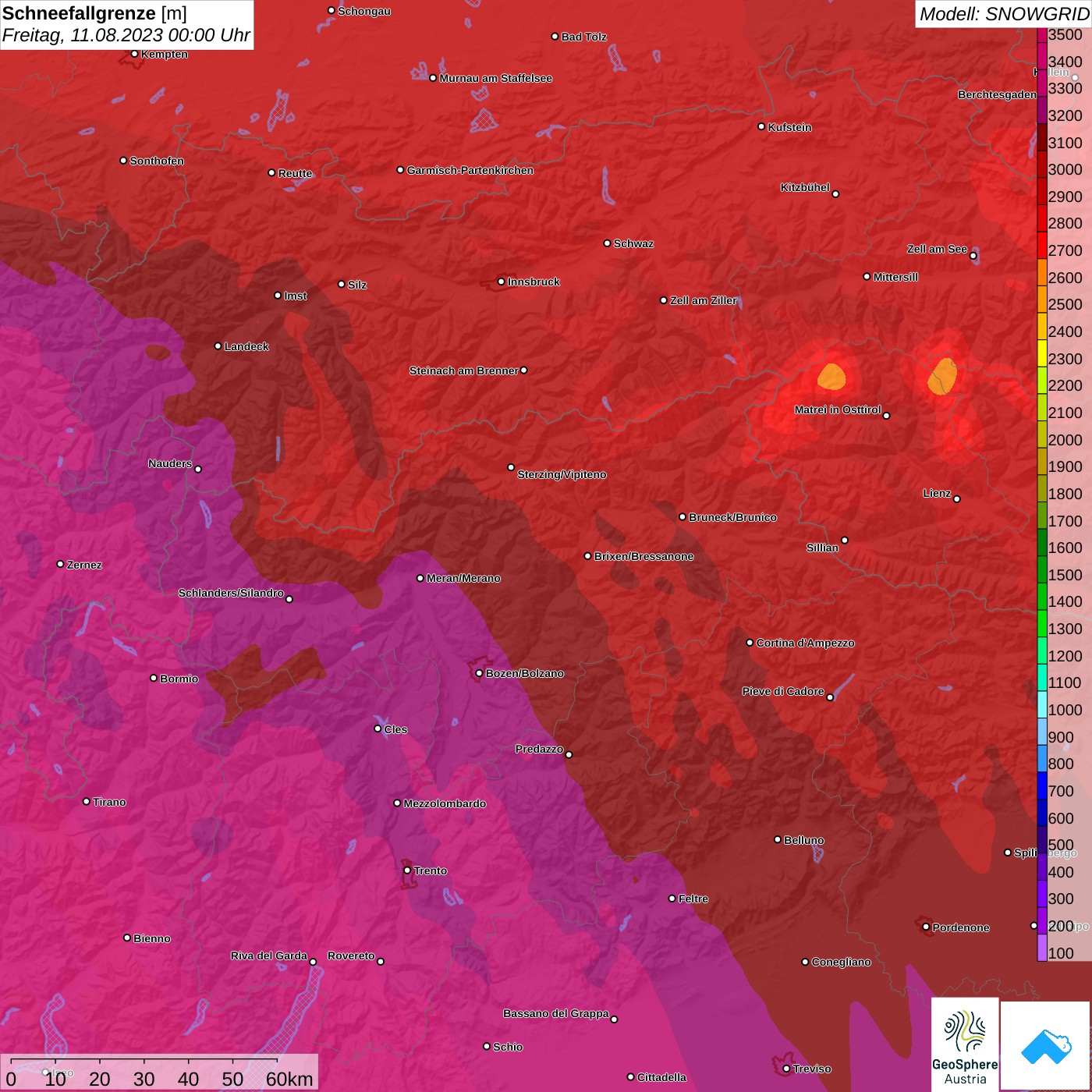This screenshot has height=1092, width=1092.
Task: Click the Steinach am Brenner label
Action: pos(463,370)
